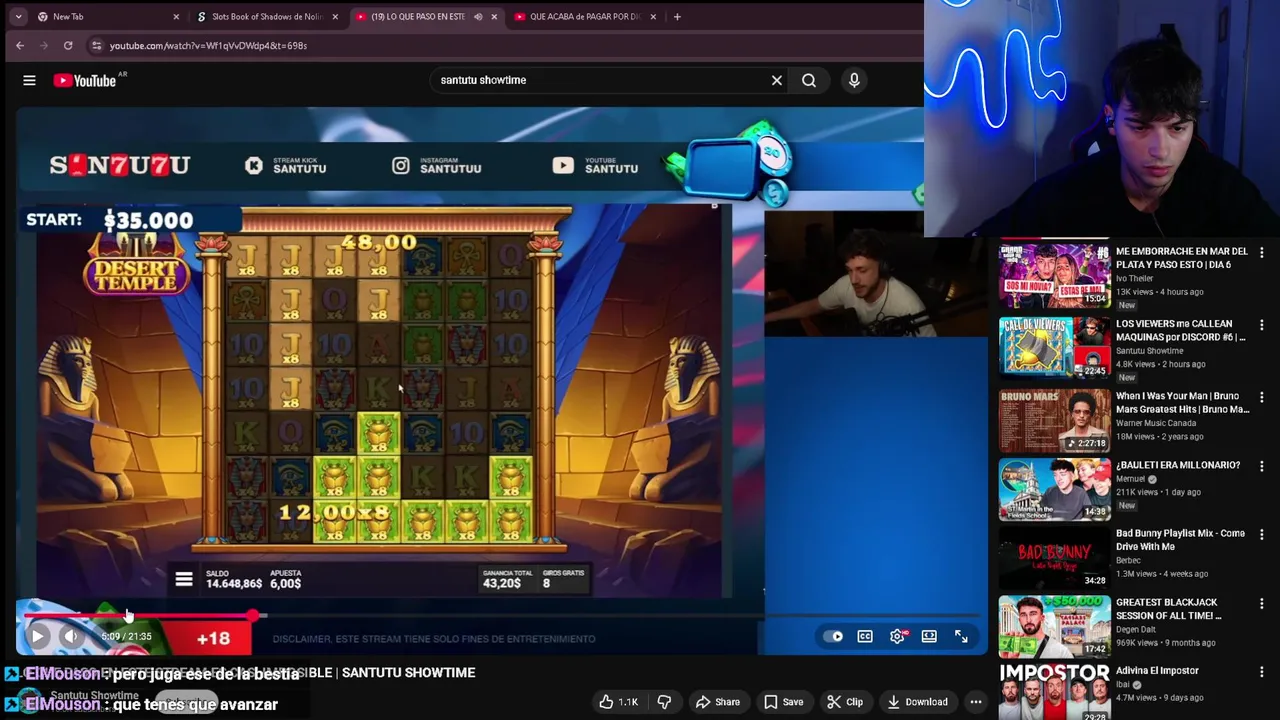Close the LO QUE PASO EN ESTE tab
Image resolution: width=1280 pixels, height=720 pixels.
[x=494, y=16]
